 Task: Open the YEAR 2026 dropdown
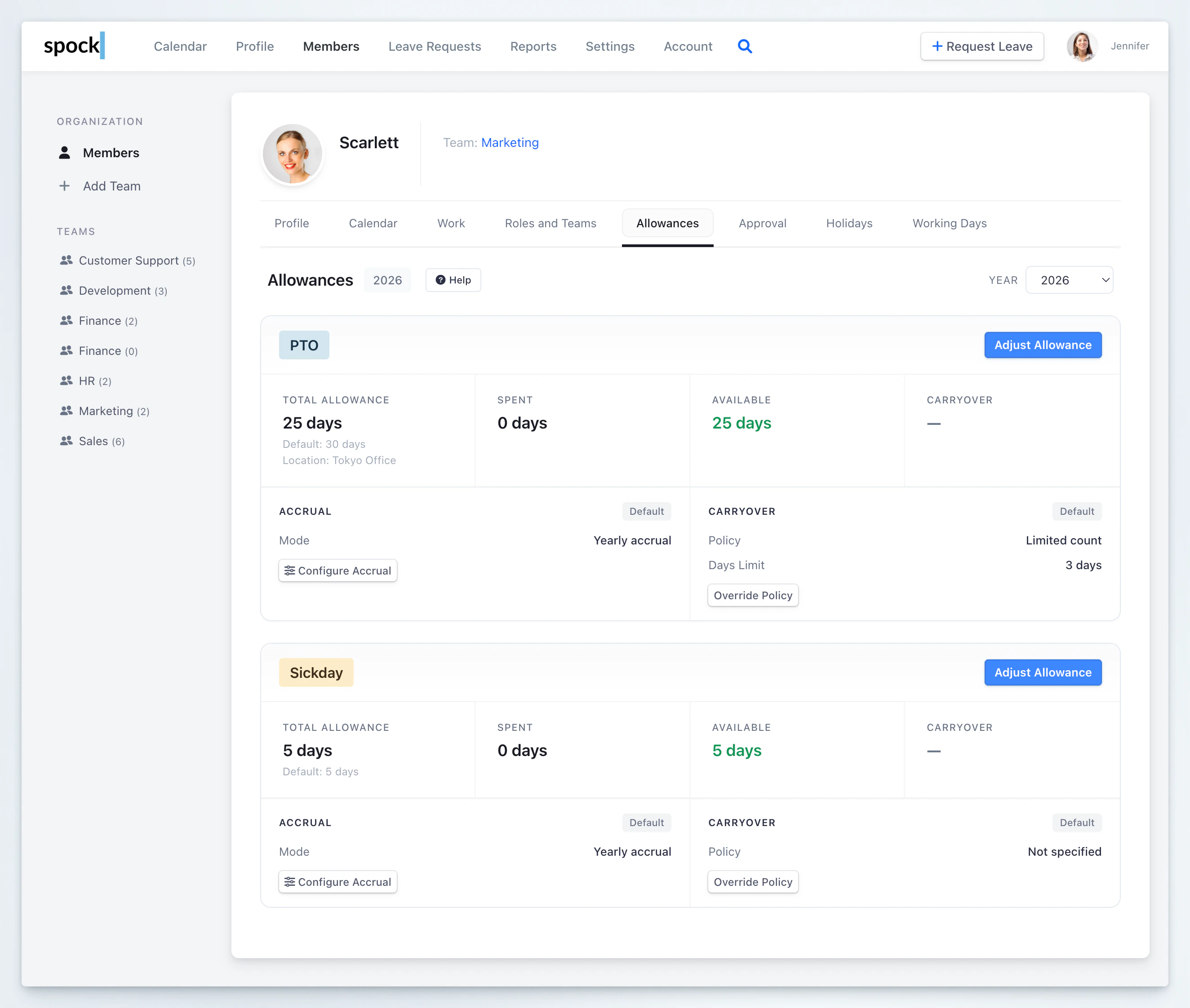coord(1069,280)
